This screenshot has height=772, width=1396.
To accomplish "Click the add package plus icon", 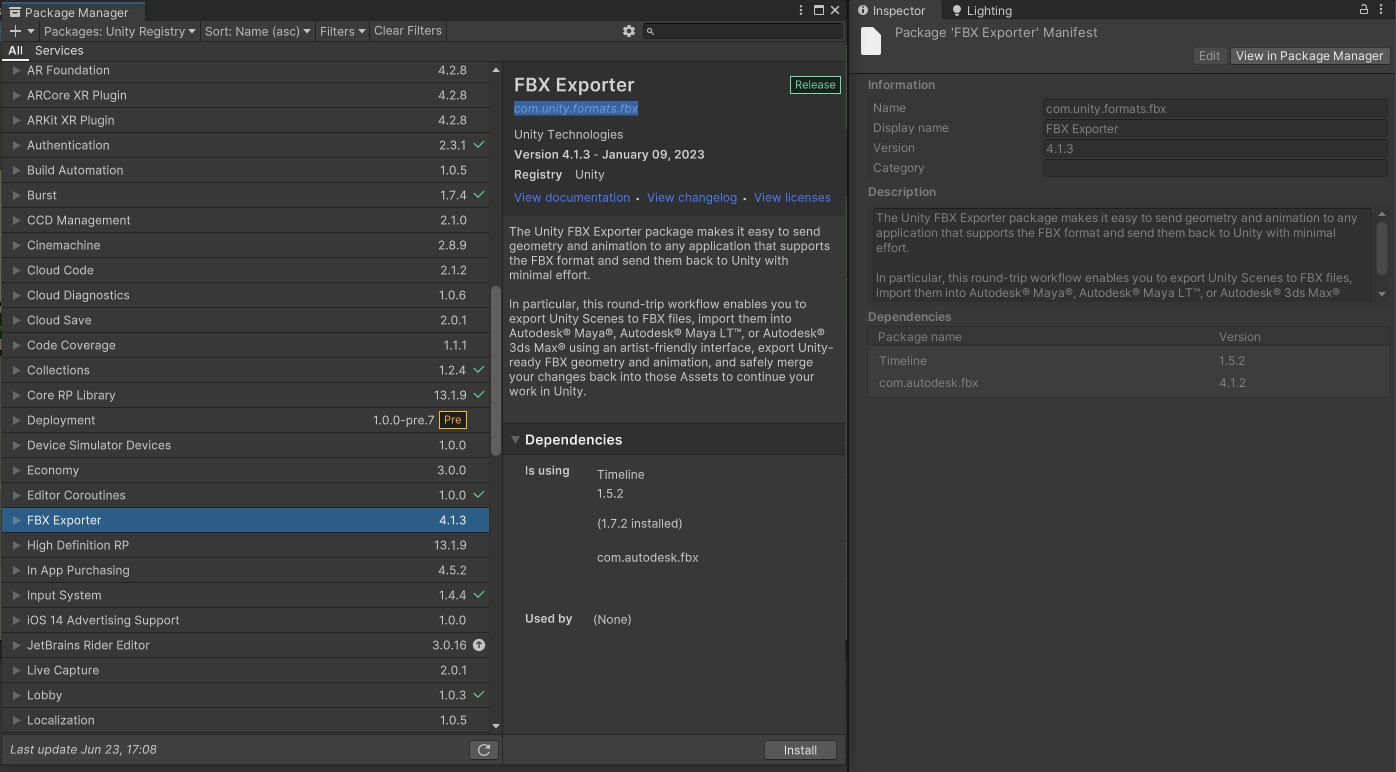I will (x=16, y=31).
